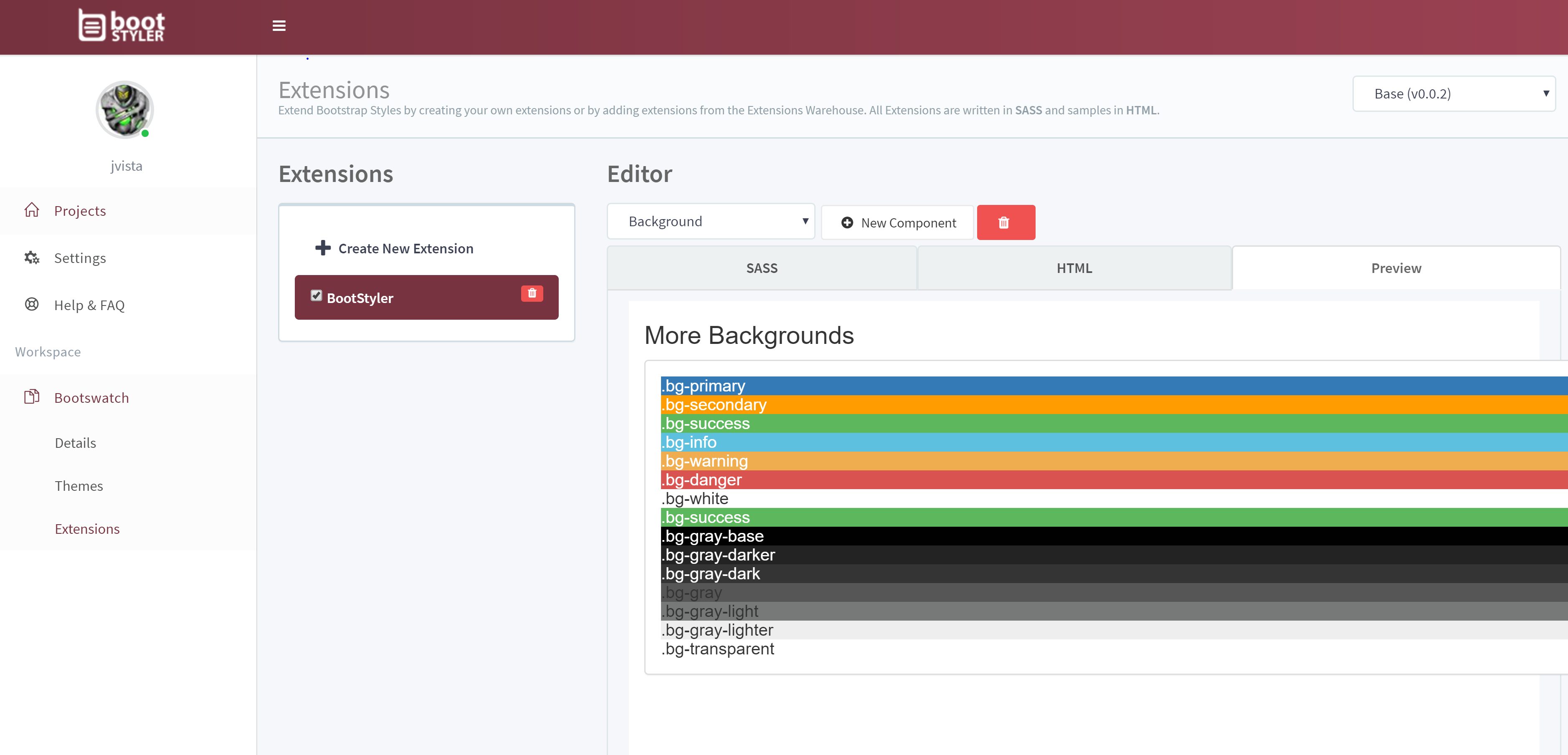Screen dimensions: 1568x755
Task: Click the plus icon for Create New Extension
Action: 323,247
